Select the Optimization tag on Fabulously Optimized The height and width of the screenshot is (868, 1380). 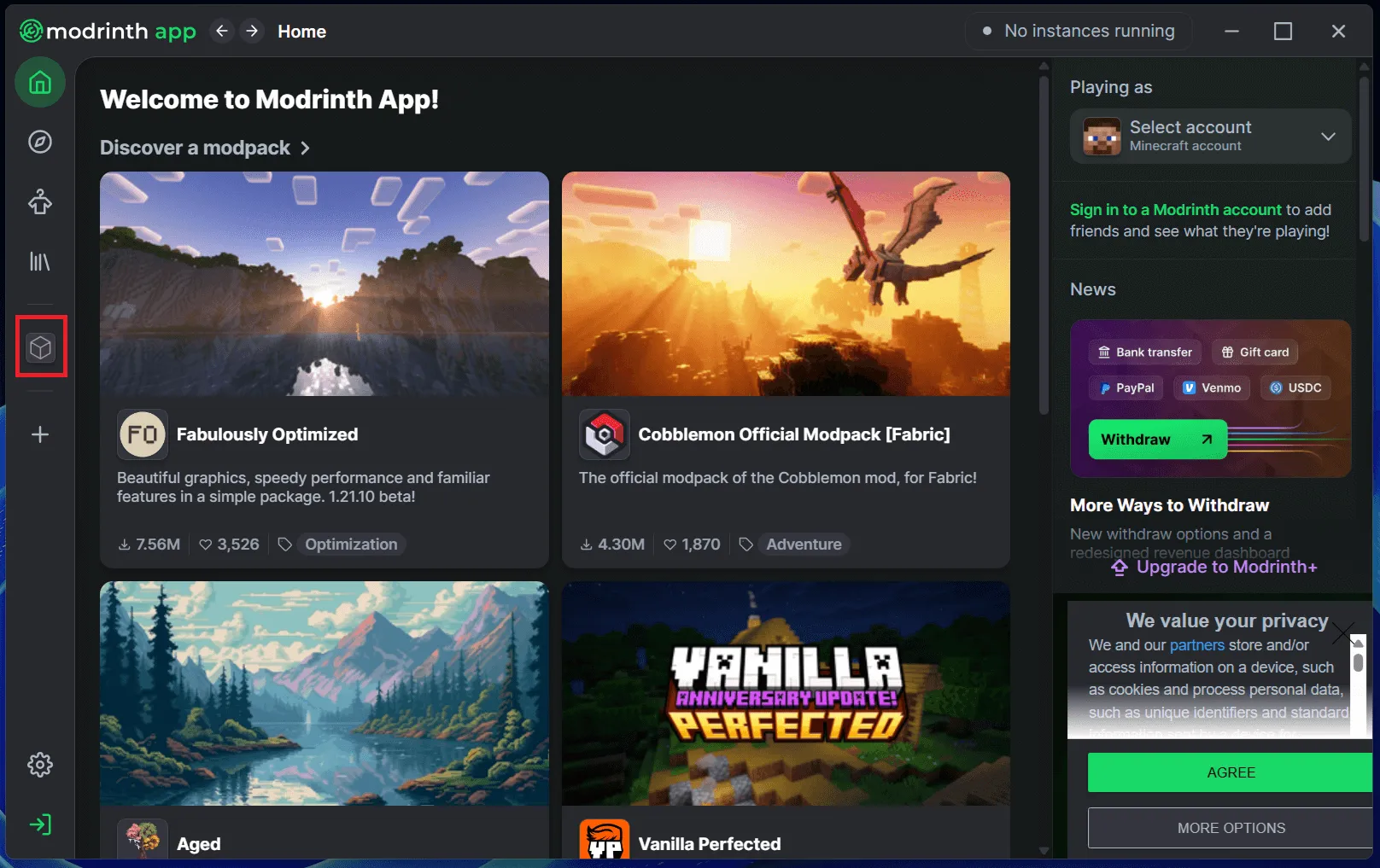[351, 545]
